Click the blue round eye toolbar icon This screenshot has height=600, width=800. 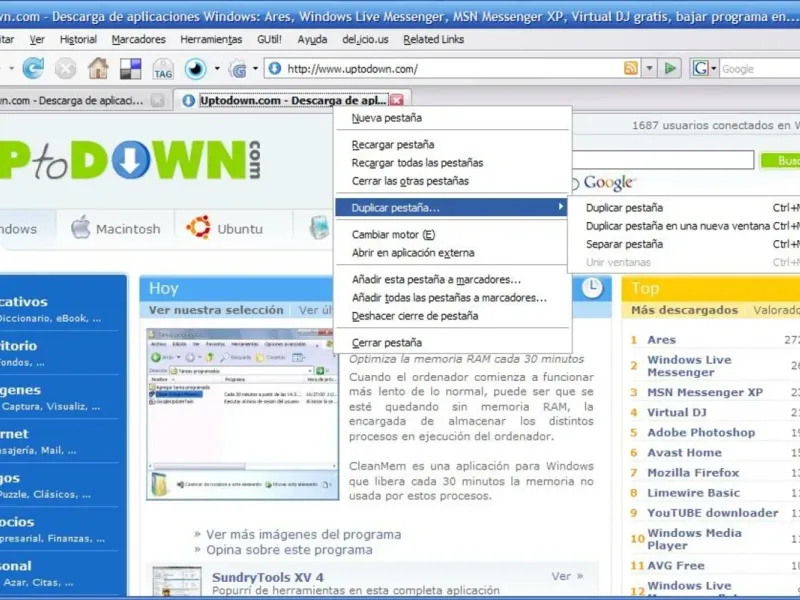click(195, 68)
